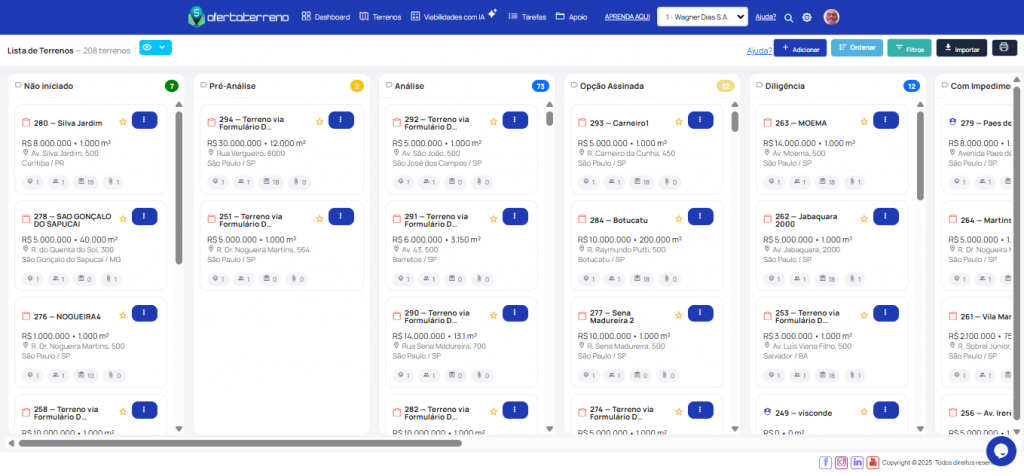1024x476 pixels.
Task: Open the chat support bubble
Action: coord(1001,451)
